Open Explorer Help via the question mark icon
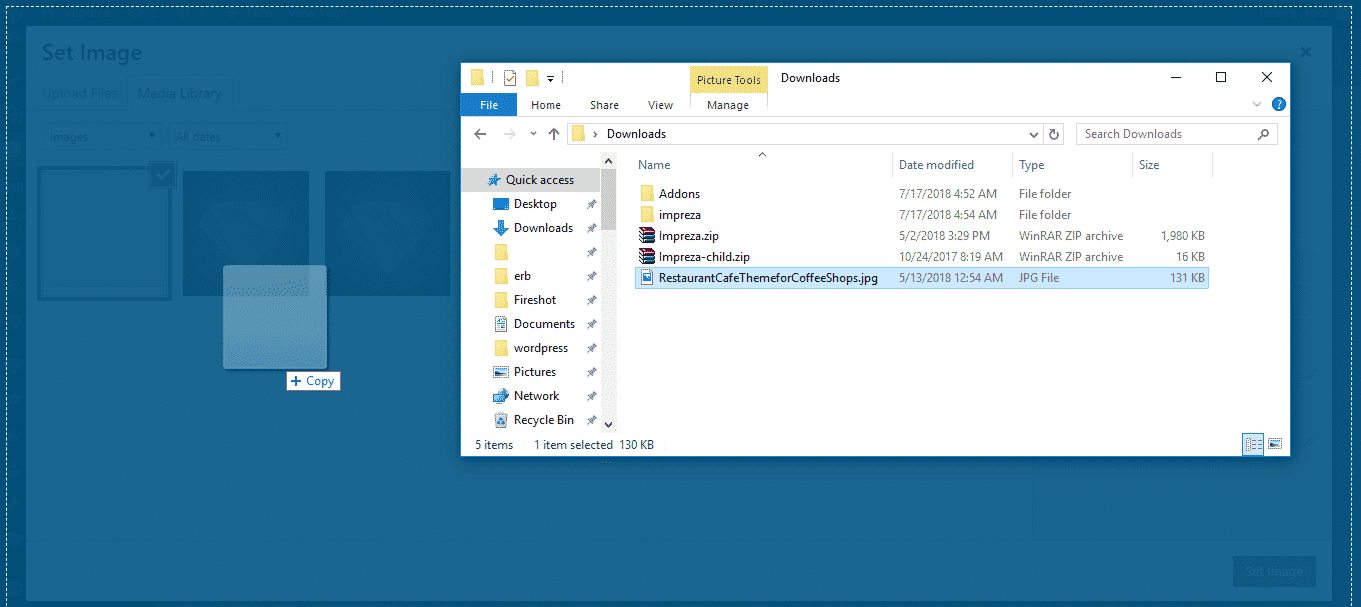Image resolution: width=1361 pixels, height=607 pixels. pyautogui.click(x=1278, y=105)
